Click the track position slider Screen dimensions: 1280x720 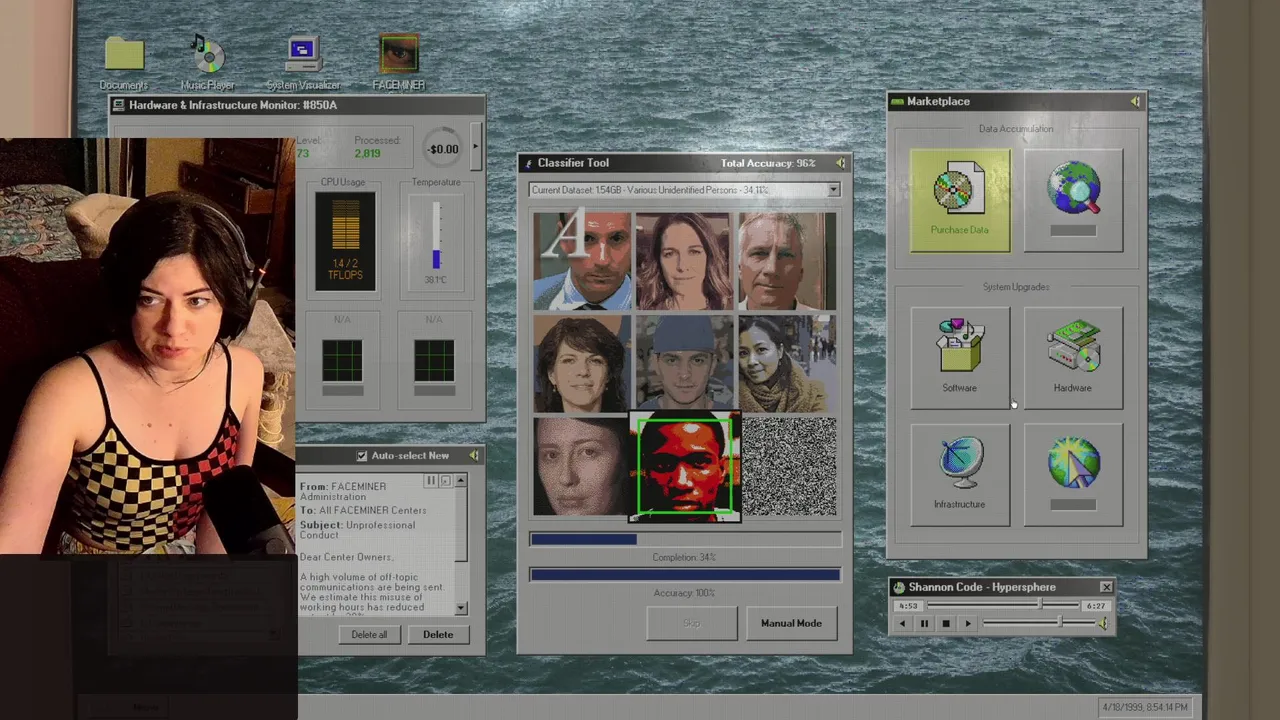(x=1002, y=605)
